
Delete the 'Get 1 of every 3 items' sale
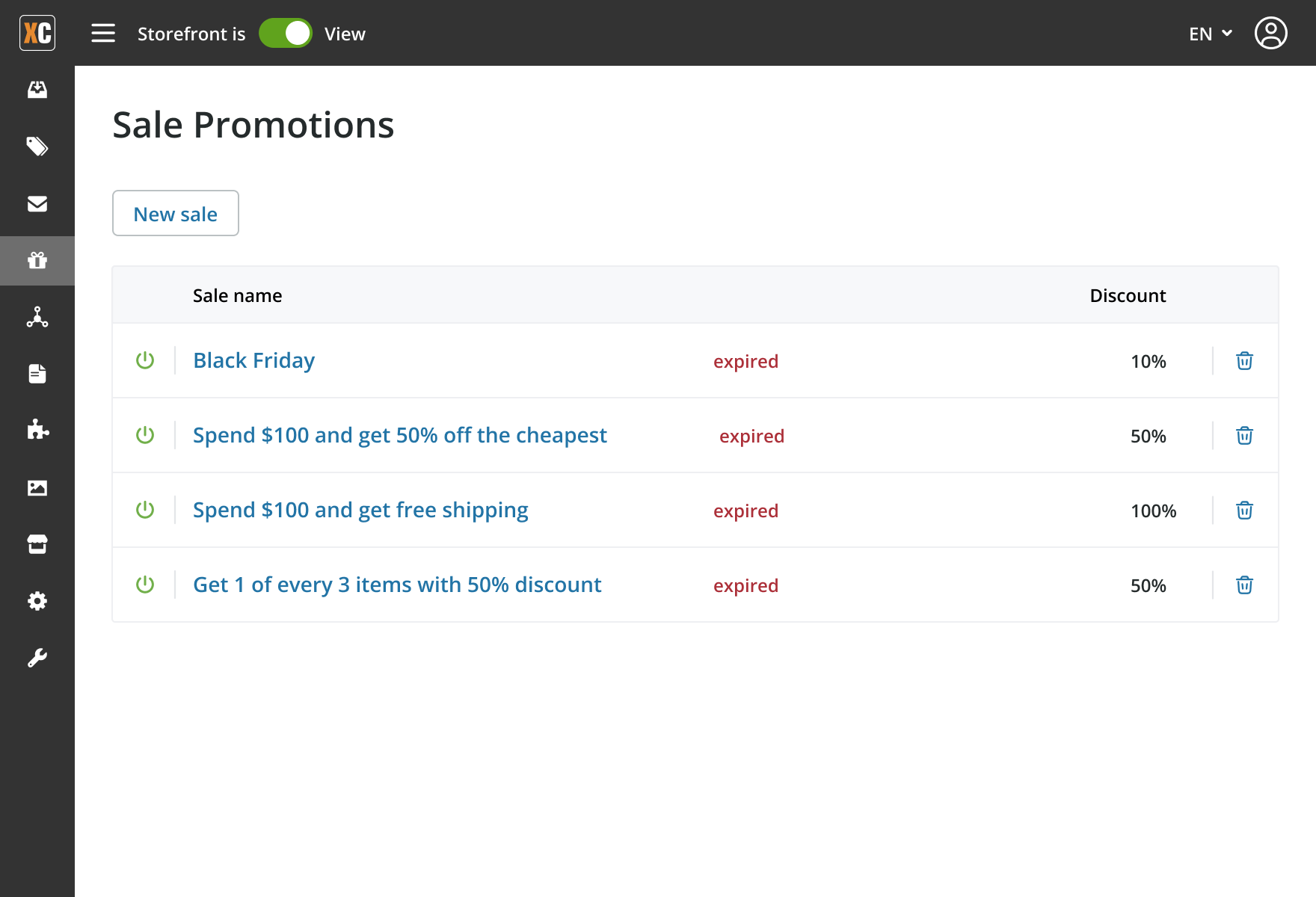pos(1243,585)
